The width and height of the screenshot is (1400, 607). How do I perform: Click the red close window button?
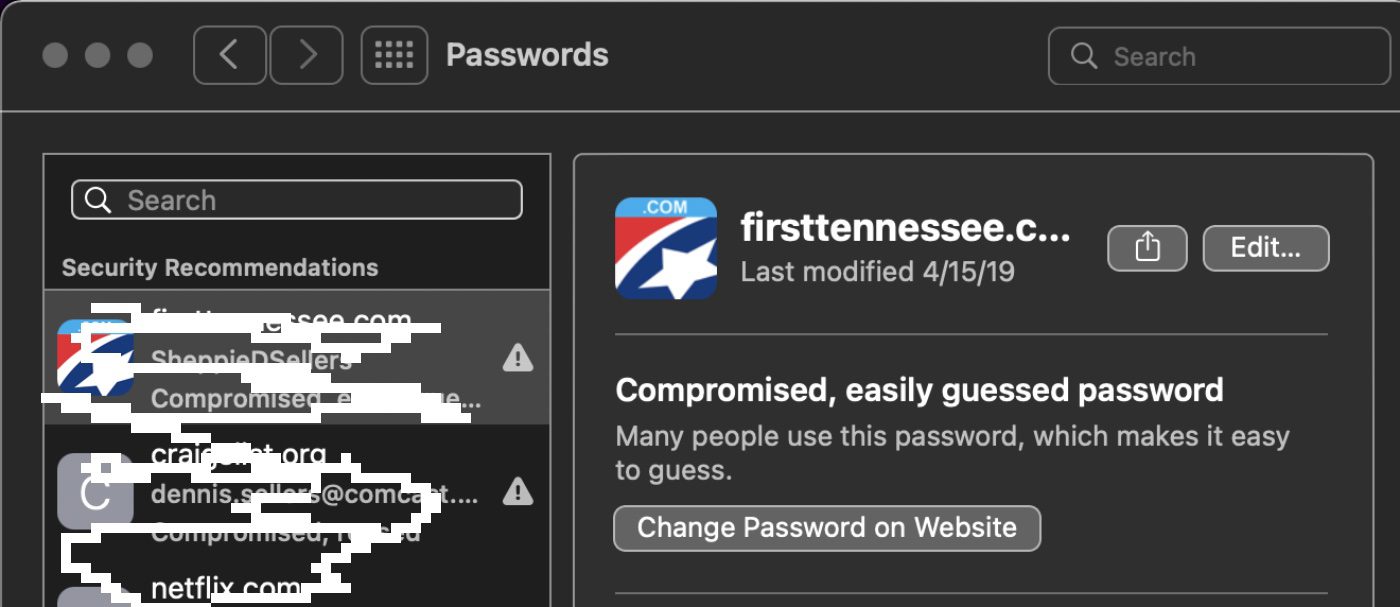(x=55, y=55)
